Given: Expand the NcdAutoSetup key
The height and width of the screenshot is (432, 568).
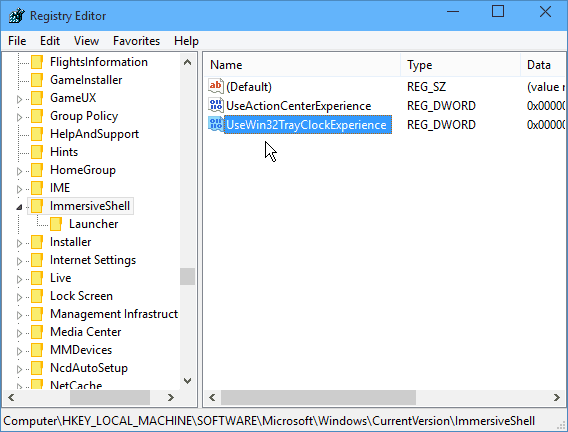Looking at the screenshot, I should [20, 369].
